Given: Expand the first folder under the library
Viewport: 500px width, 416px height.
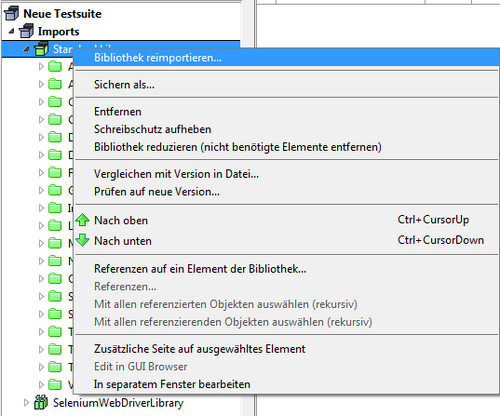Looking at the screenshot, I should pyautogui.click(x=41, y=66).
